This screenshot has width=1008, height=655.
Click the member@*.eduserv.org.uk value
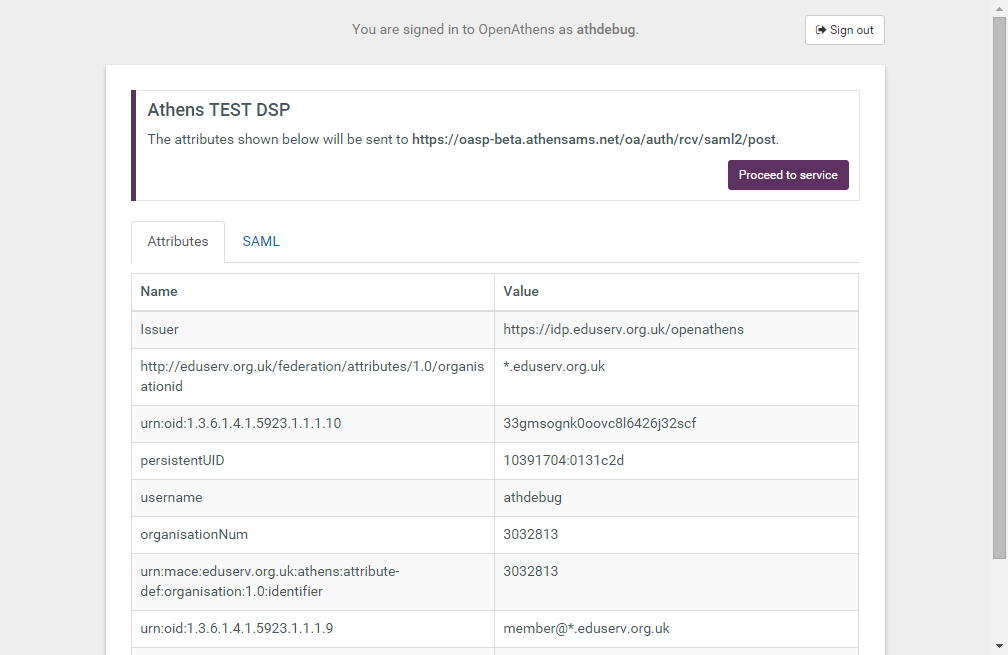586,628
